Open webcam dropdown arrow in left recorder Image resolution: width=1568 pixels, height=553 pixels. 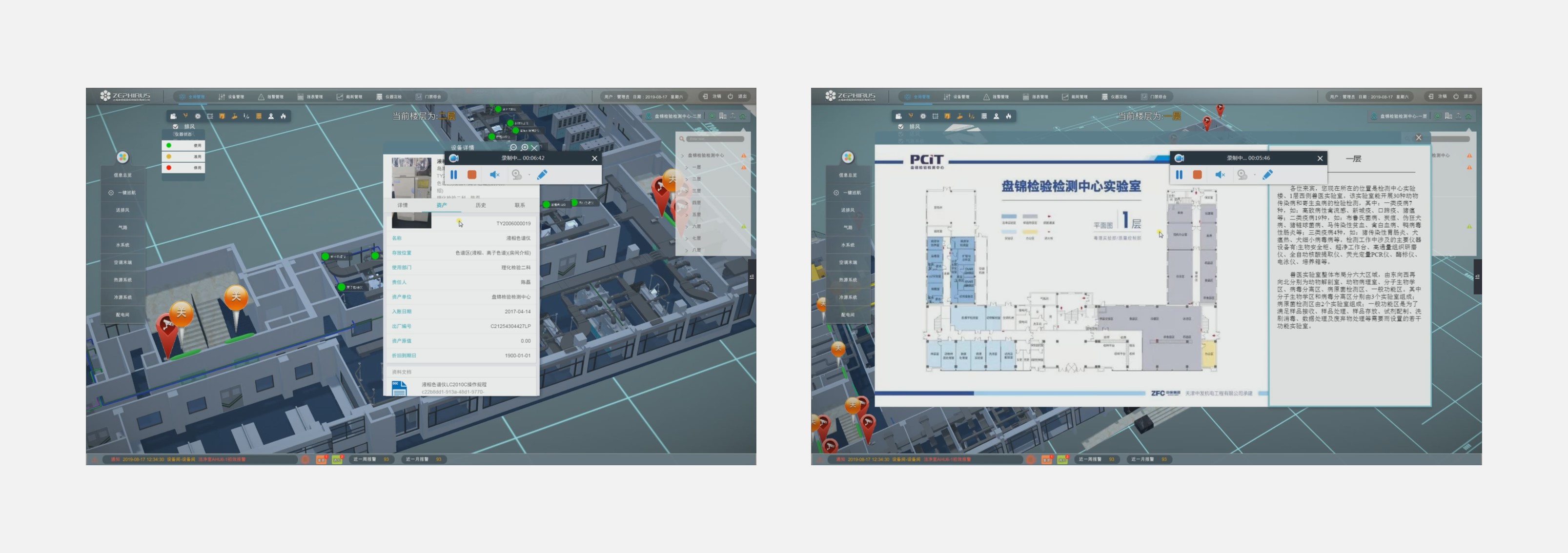529,175
